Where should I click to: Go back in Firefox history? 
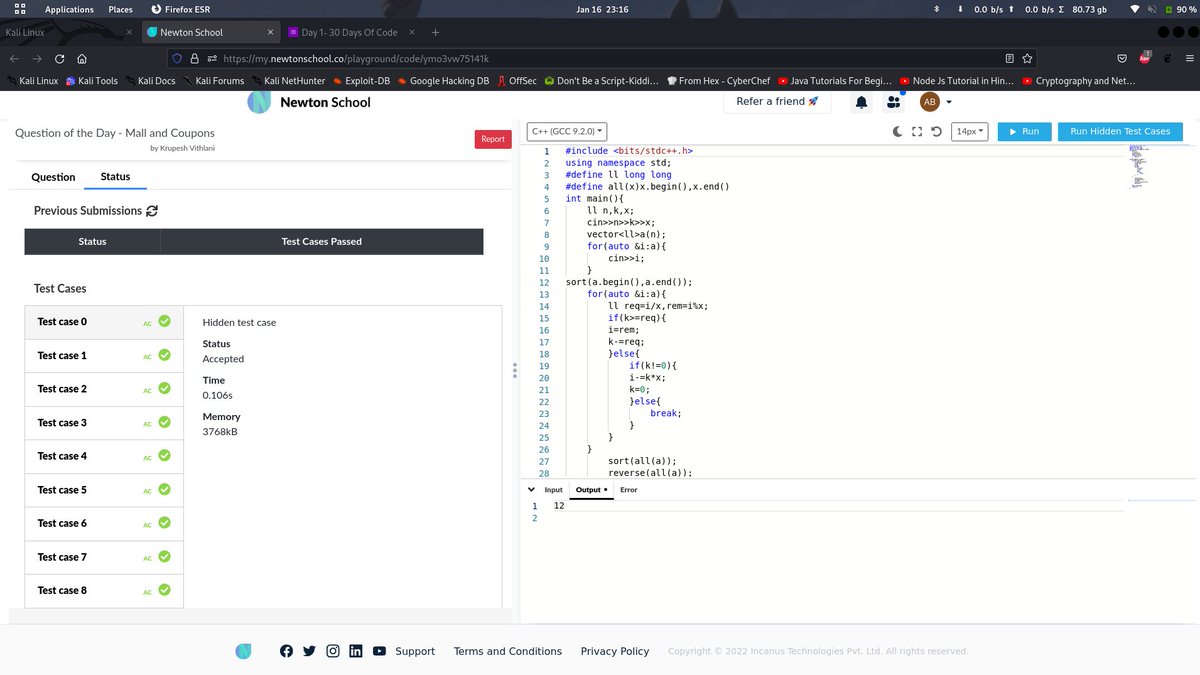[x=14, y=58]
